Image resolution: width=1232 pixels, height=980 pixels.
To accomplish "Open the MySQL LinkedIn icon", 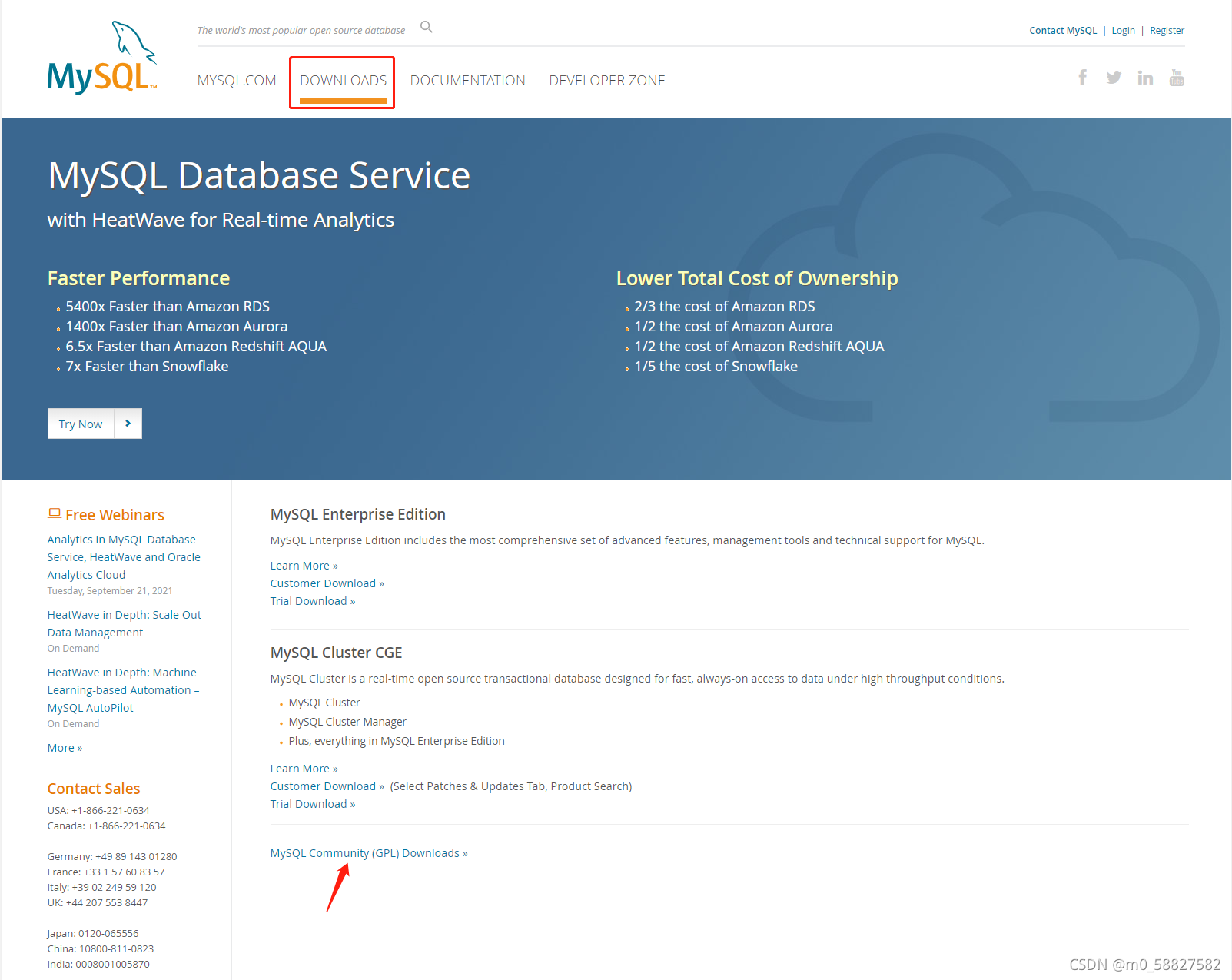I will [x=1145, y=78].
